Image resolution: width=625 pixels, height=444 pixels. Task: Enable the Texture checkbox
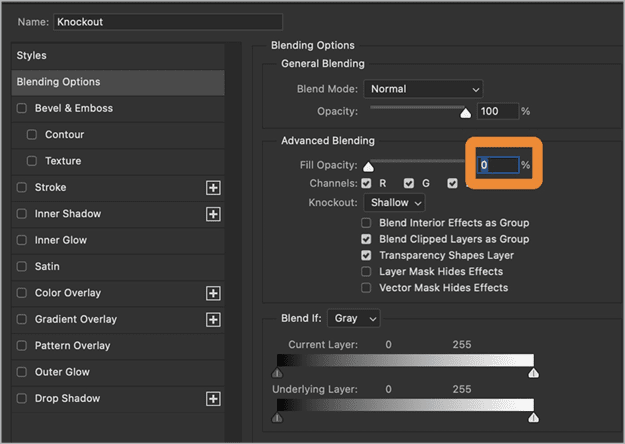click(32, 161)
